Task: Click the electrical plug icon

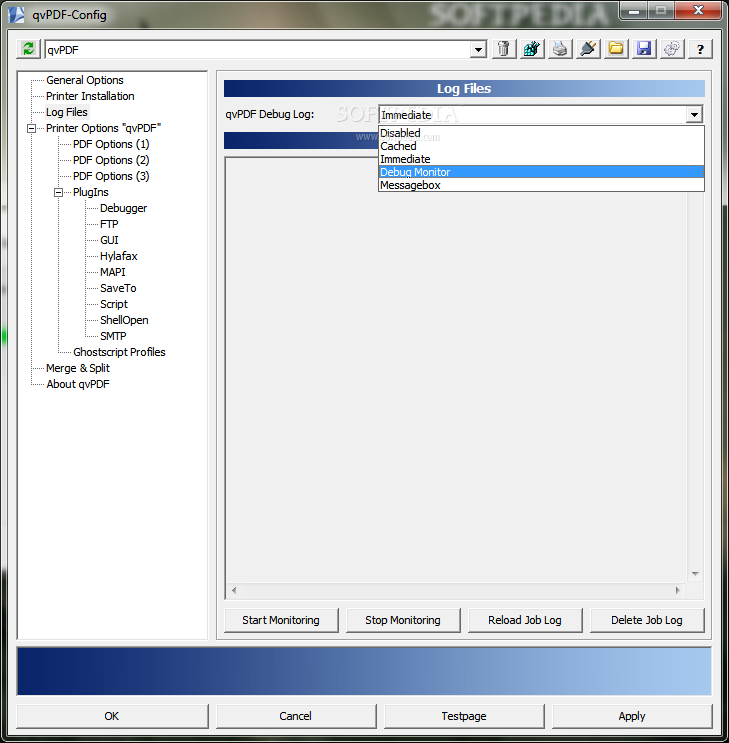Action: tap(588, 49)
